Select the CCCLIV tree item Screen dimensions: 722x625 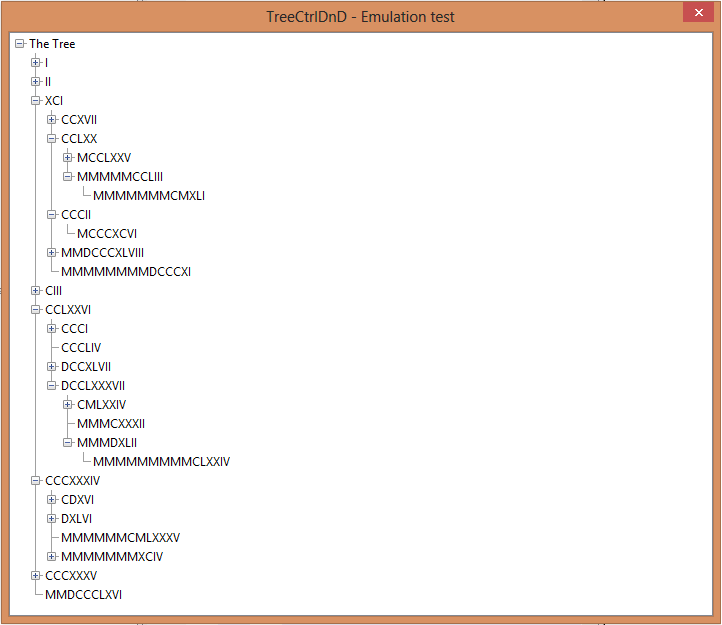(81, 347)
